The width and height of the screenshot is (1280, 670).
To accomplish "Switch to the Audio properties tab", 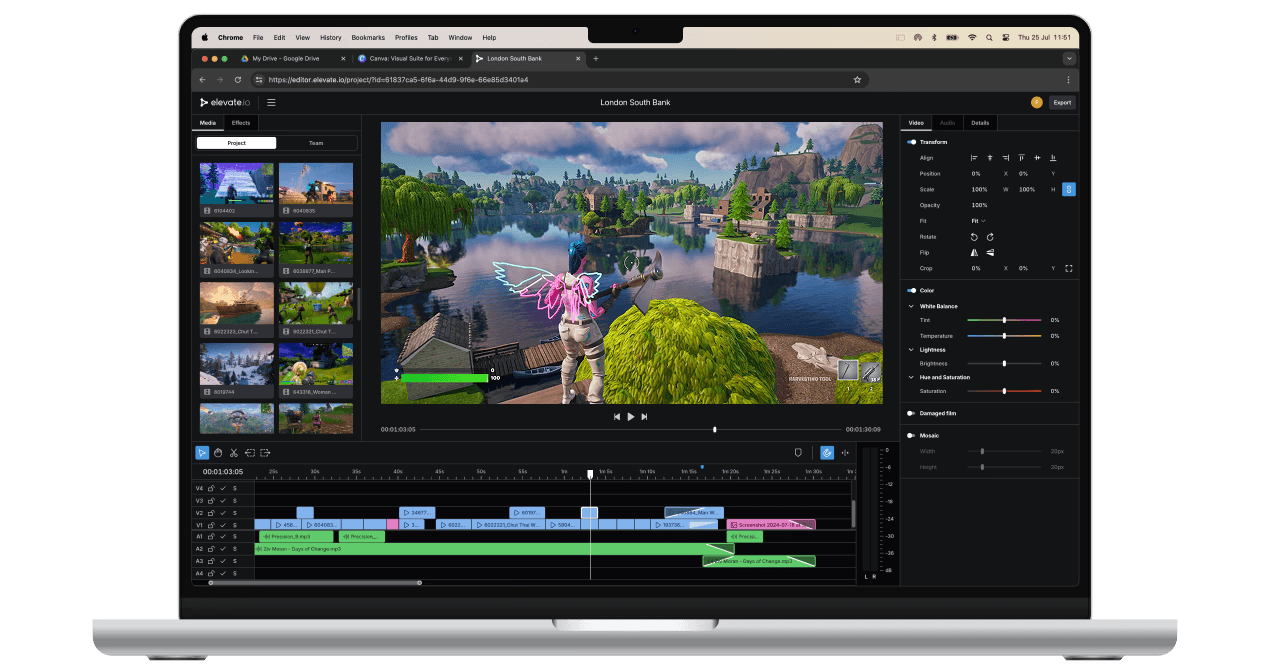I will pos(947,123).
